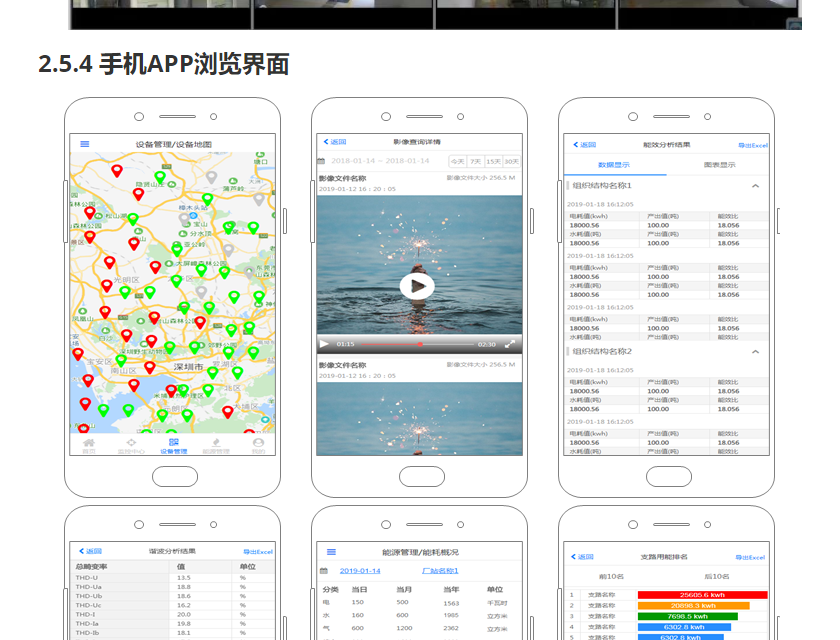The height and width of the screenshot is (640, 840).
Task: Select the 后10名 tab
Action: pyautogui.click(x=717, y=577)
